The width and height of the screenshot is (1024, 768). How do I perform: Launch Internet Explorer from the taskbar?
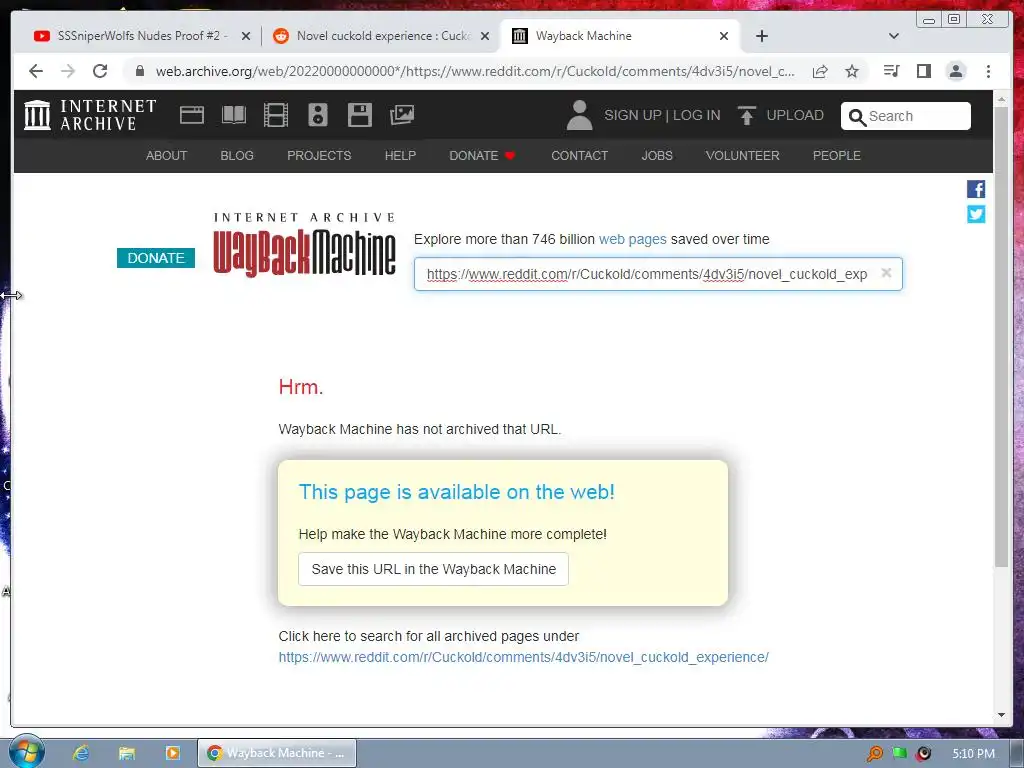coord(81,753)
